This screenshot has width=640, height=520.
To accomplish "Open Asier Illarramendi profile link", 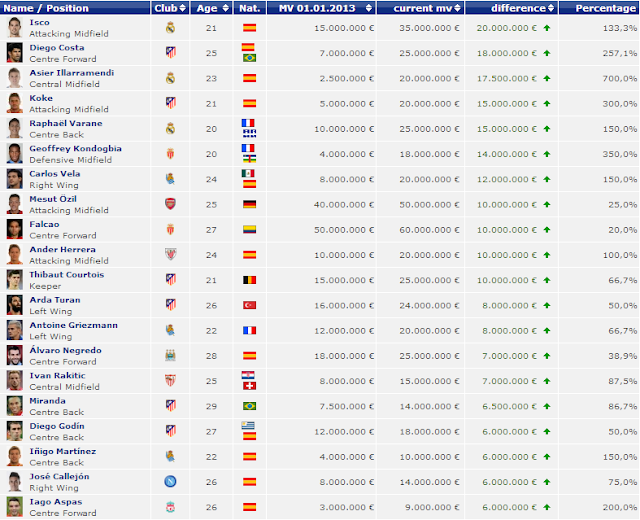I will point(71,73).
